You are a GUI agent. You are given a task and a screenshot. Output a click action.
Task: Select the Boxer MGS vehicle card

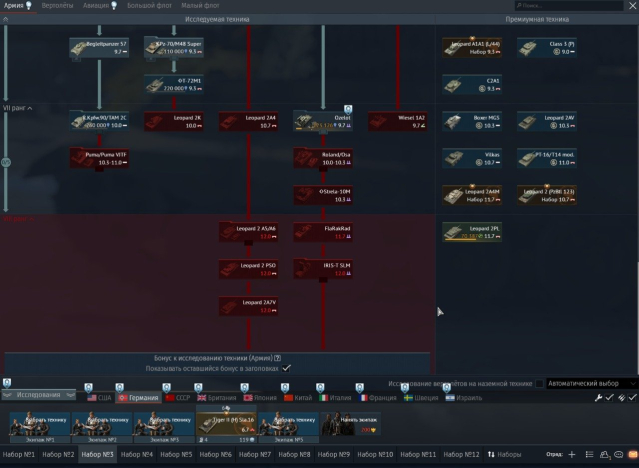[x=472, y=121]
